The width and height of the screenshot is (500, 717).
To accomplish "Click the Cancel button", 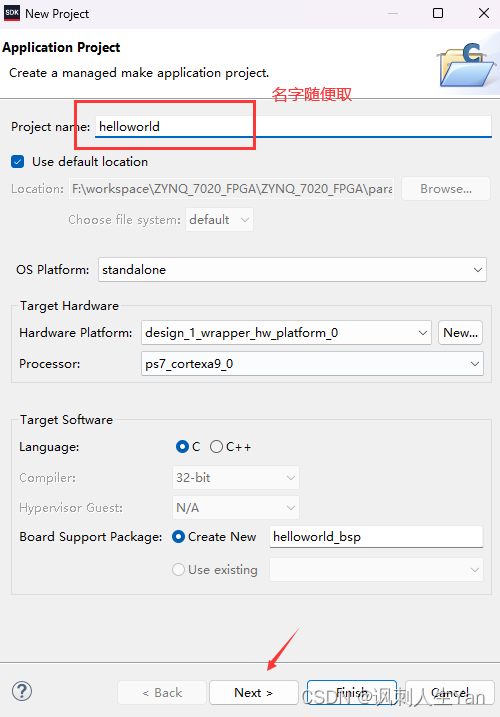I will tap(450, 692).
